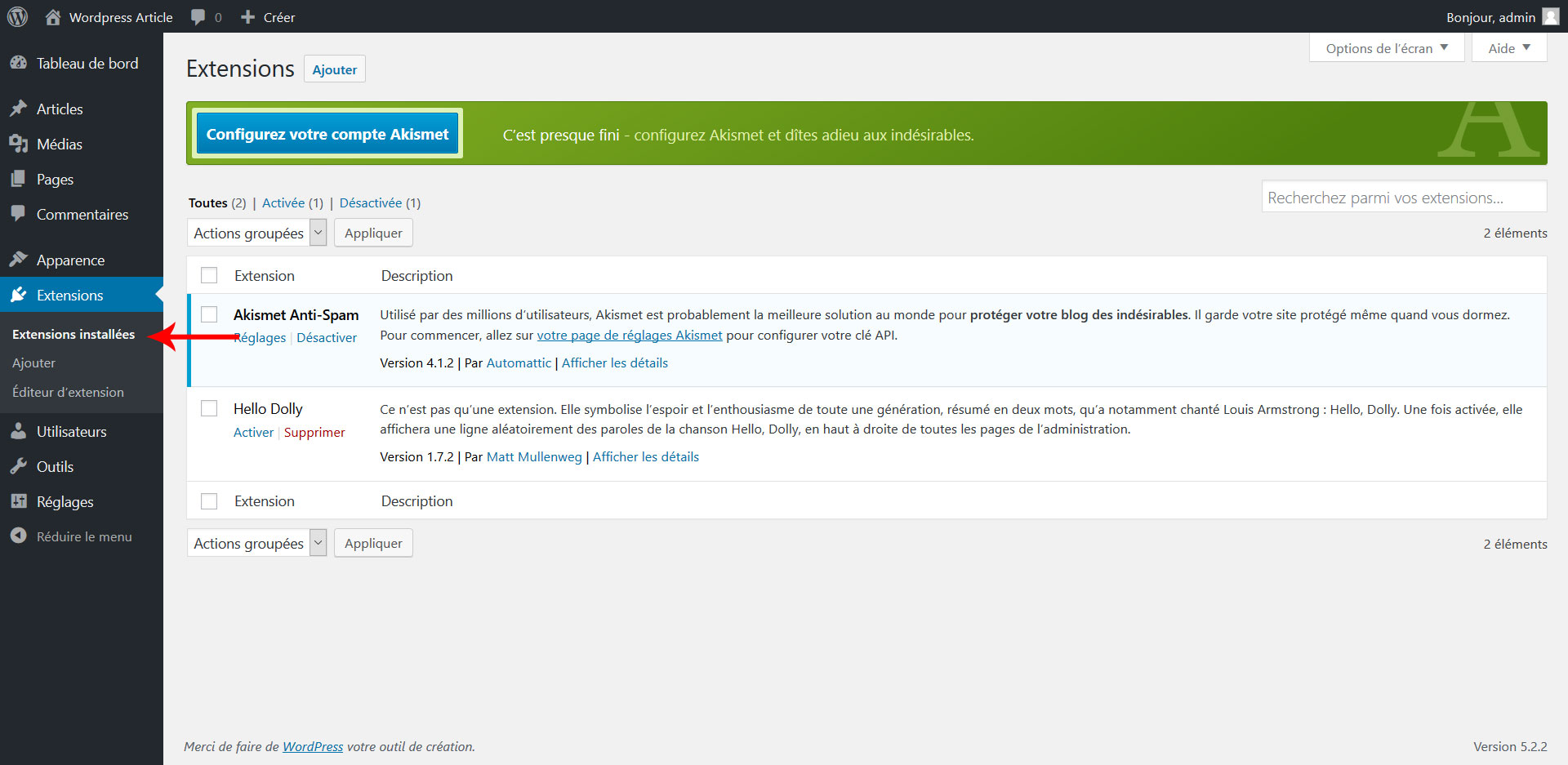This screenshot has width=1568, height=765.
Task: Open Bonjour, admin account menu
Action: [1503, 17]
